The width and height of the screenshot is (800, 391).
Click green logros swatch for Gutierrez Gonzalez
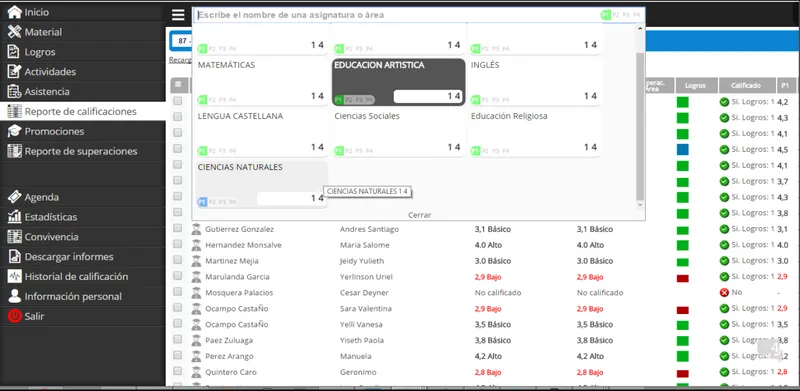[x=682, y=230]
